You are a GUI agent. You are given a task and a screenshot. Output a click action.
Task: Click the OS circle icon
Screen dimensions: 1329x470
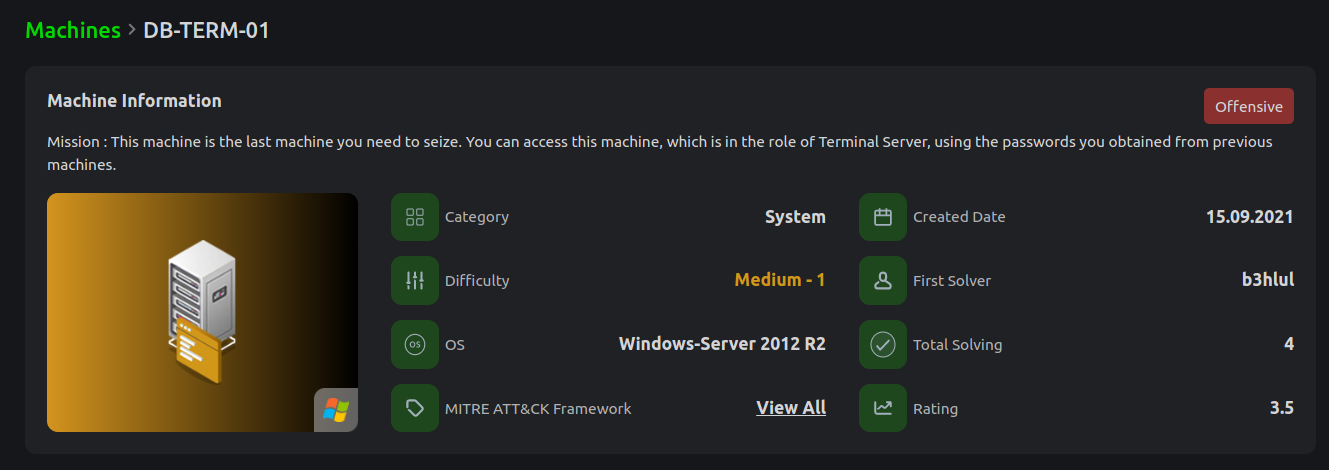click(415, 345)
